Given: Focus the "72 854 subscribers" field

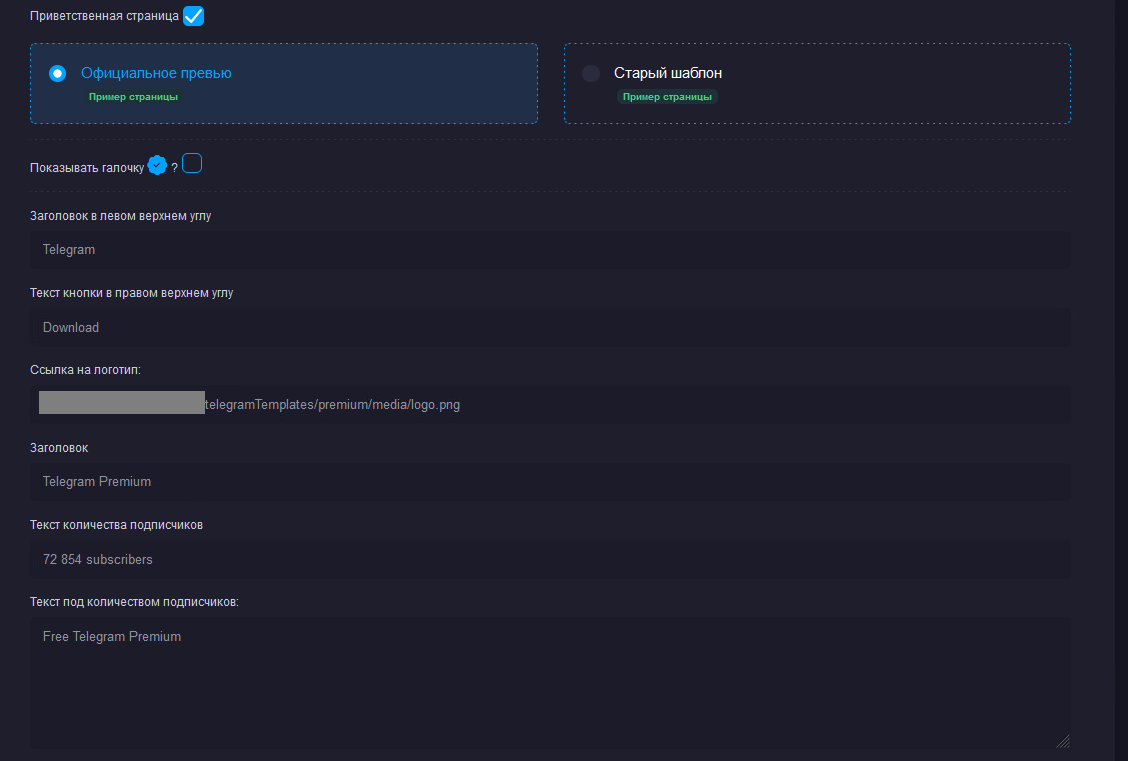Looking at the screenshot, I should pos(549,560).
